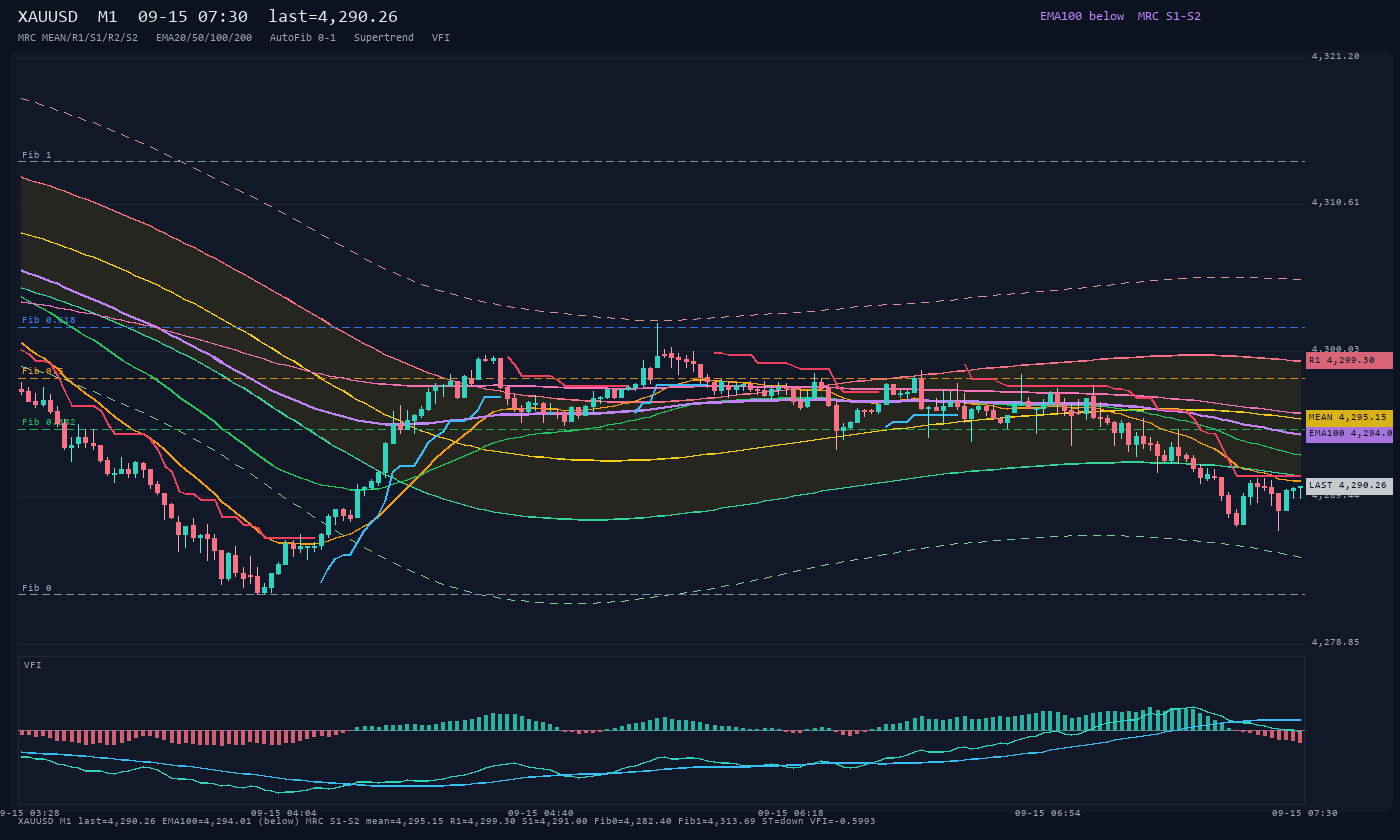Click the 09-15 07:30 timestamp in the chart title
This screenshot has height=840, width=1400.
point(193,17)
